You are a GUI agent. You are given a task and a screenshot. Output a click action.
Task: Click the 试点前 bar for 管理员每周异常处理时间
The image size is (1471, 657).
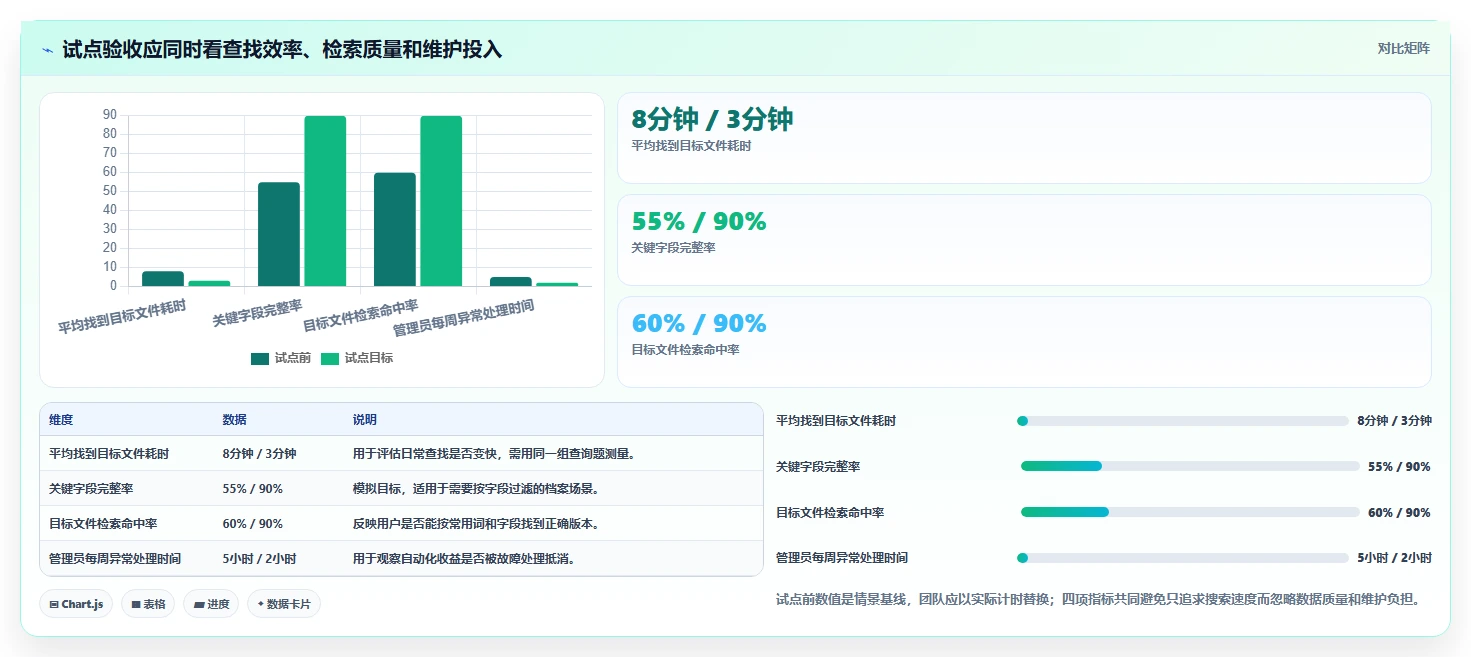511,282
